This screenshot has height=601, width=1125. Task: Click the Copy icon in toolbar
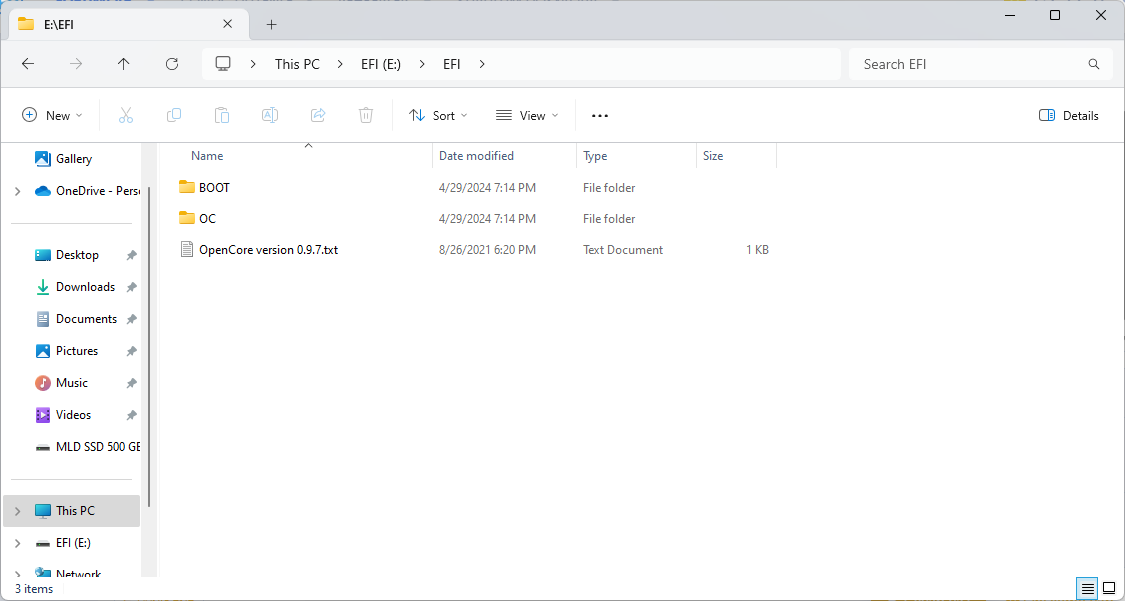tap(174, 116)
